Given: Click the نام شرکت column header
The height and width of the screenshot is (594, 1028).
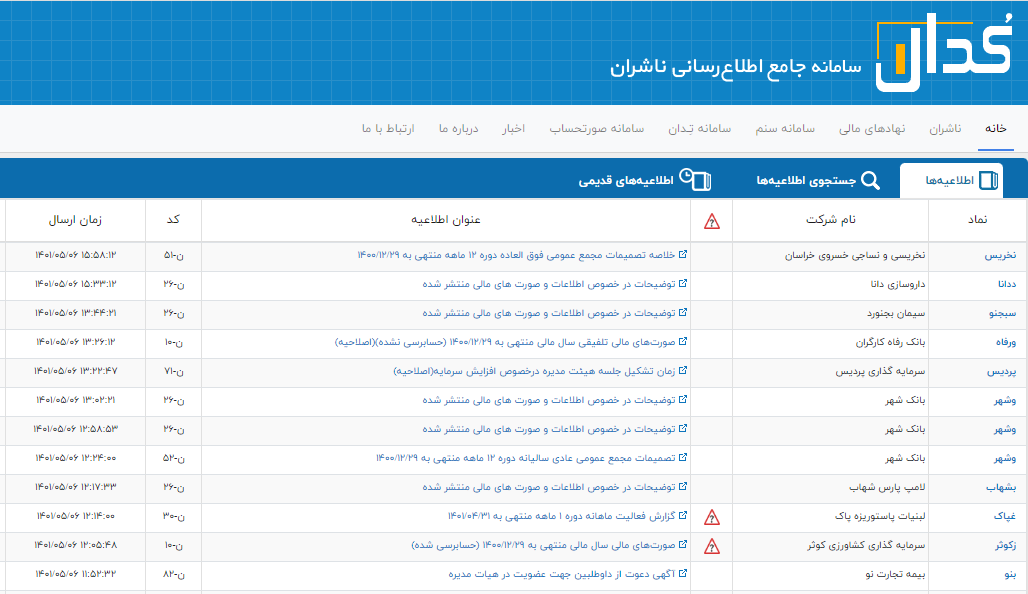Looking at the screenshot, I should (831, 220).
